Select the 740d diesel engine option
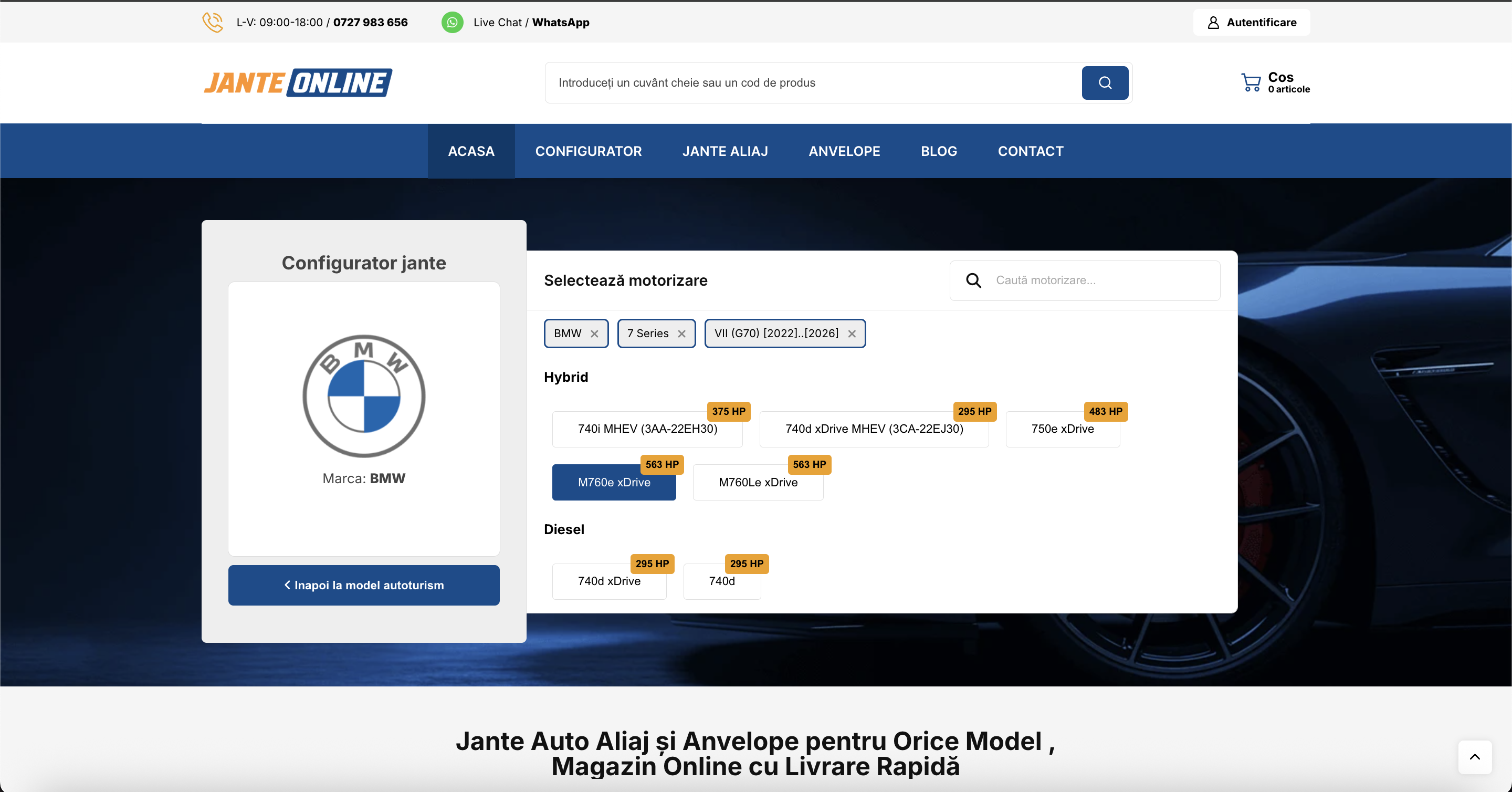This screenshot has width=1512, height=792. click(x=721, y=581)
